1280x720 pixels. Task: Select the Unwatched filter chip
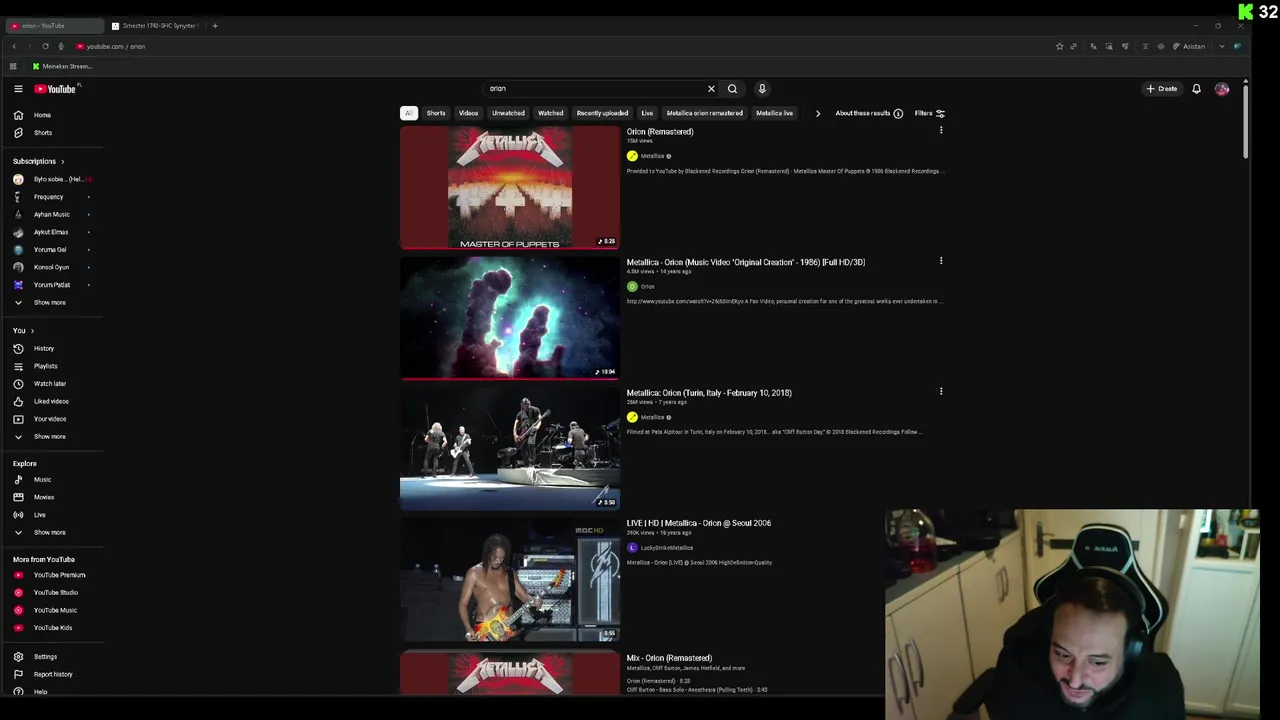(508, 114)
